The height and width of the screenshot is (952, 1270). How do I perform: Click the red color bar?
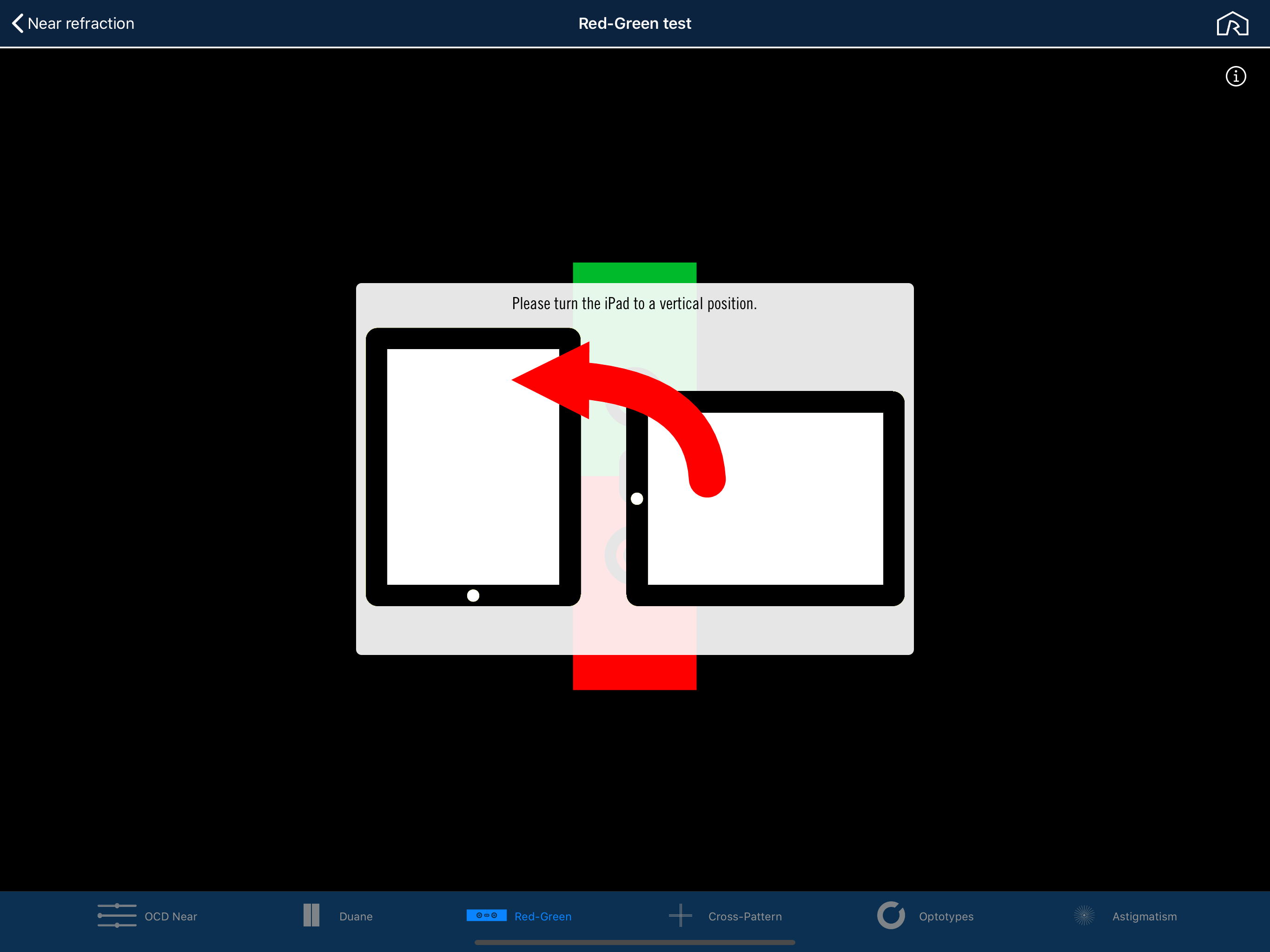(635, 672)
